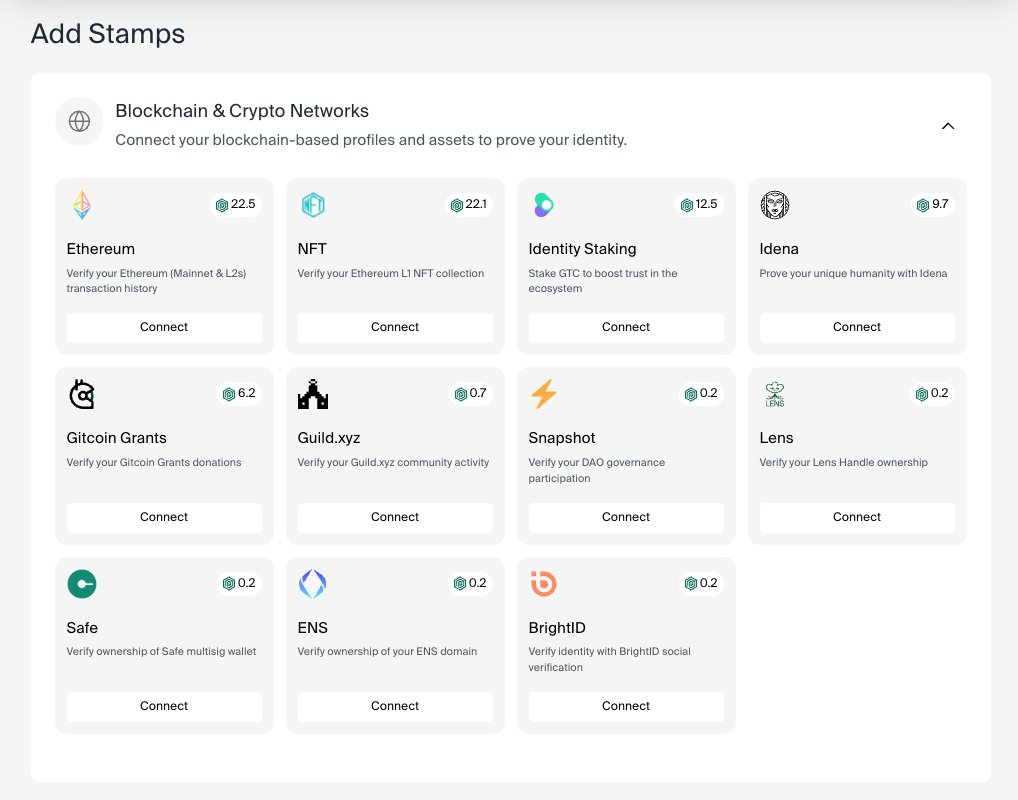1018x800 pixels.
Task: Click 'Verify your Lens Handle ownership' text
Action: point(843,462)
